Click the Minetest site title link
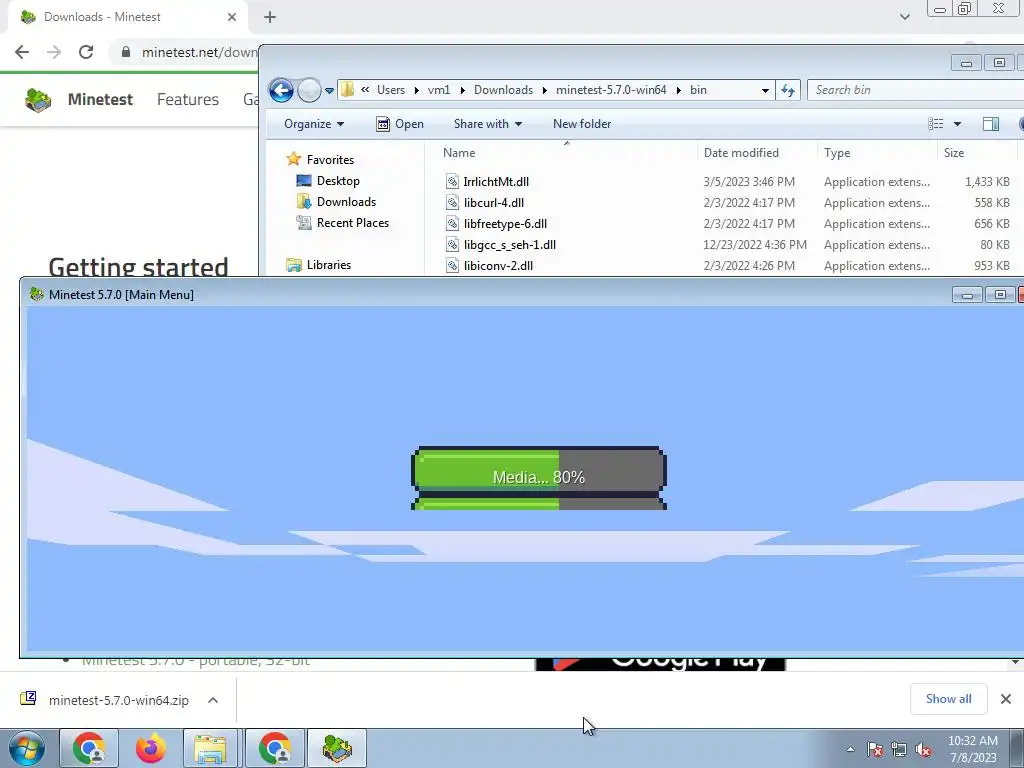This screenshot has height=768, width=1024. coord(100,99)
